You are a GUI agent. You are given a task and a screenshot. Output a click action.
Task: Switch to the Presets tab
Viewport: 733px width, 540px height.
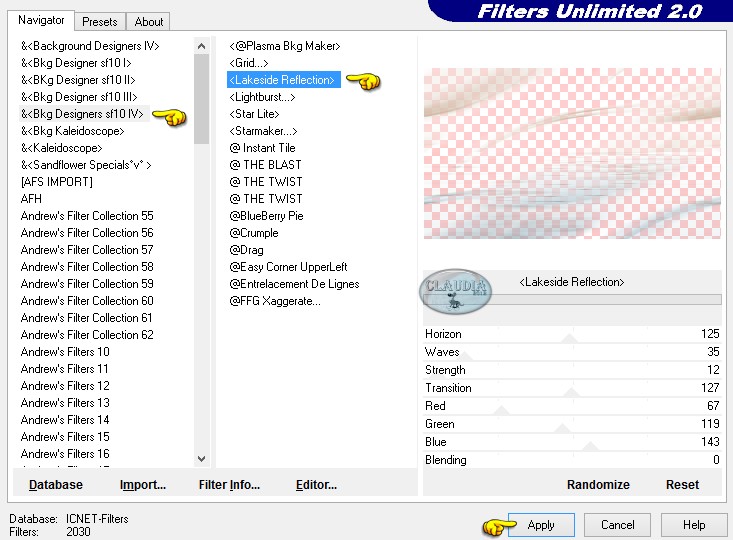point(100,22)
